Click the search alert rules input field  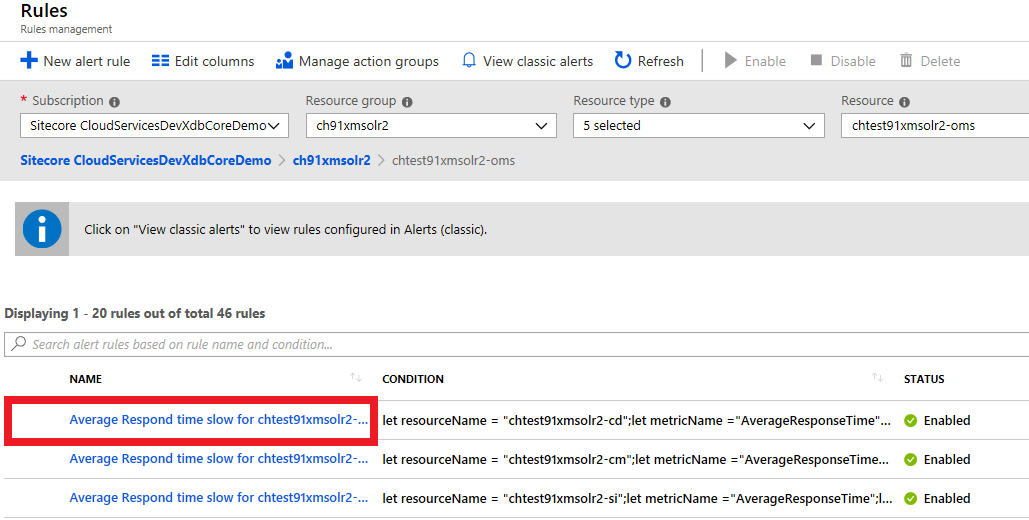click(x=500, y=344)
